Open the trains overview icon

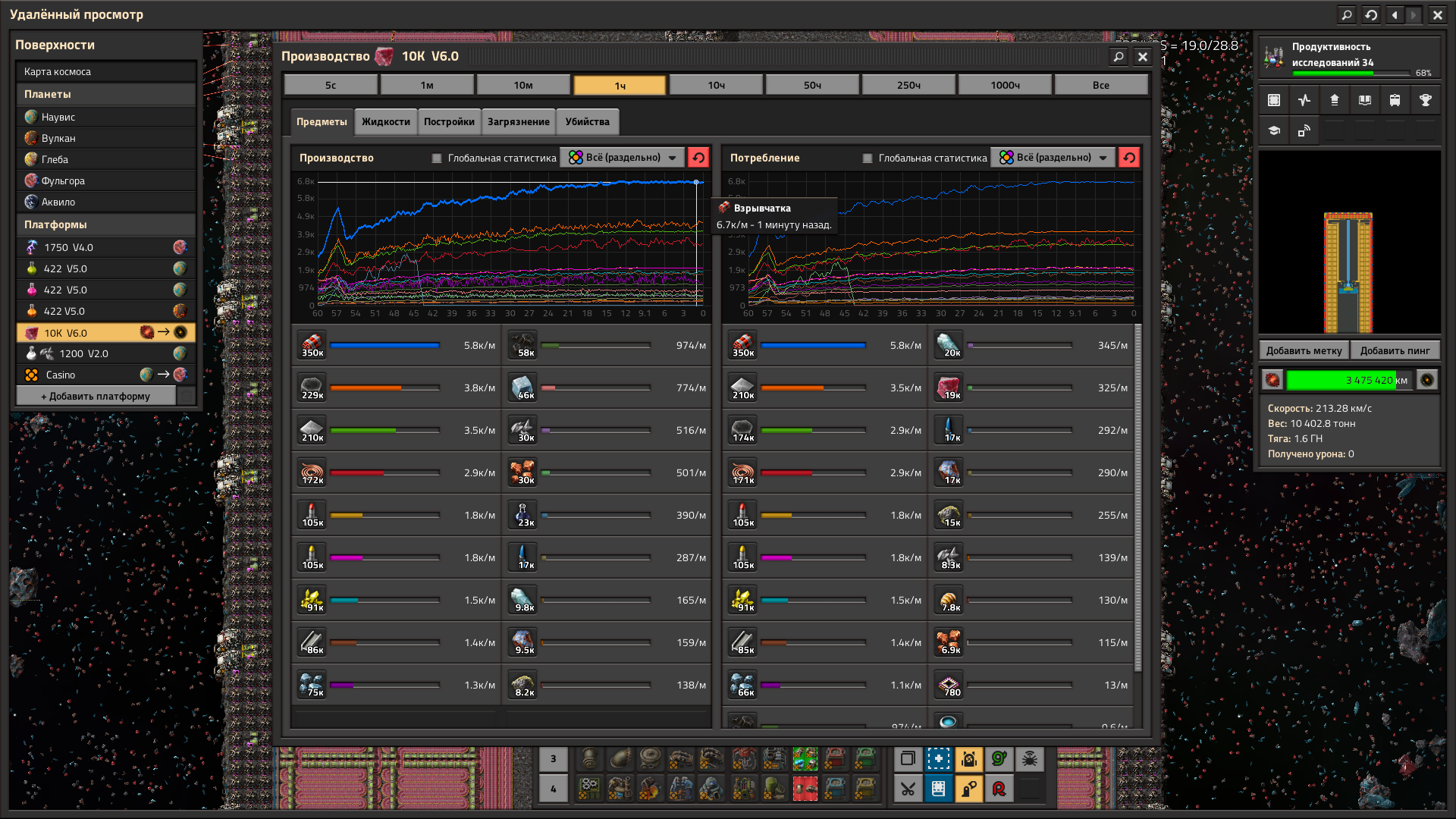1395,100
